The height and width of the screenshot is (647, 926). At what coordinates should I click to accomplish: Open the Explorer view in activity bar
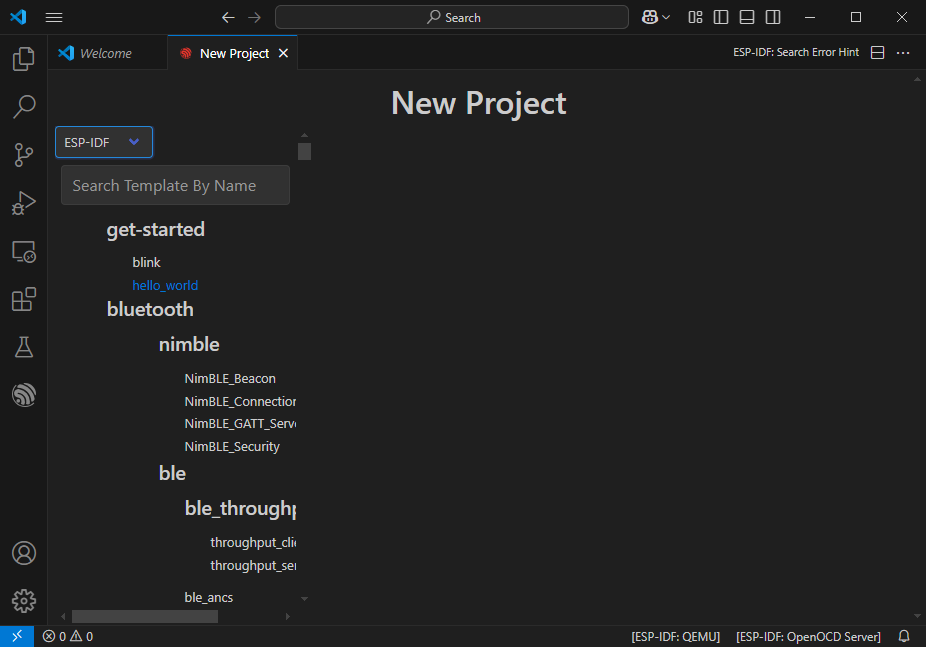pyautogui.click(x=24, y=58)
